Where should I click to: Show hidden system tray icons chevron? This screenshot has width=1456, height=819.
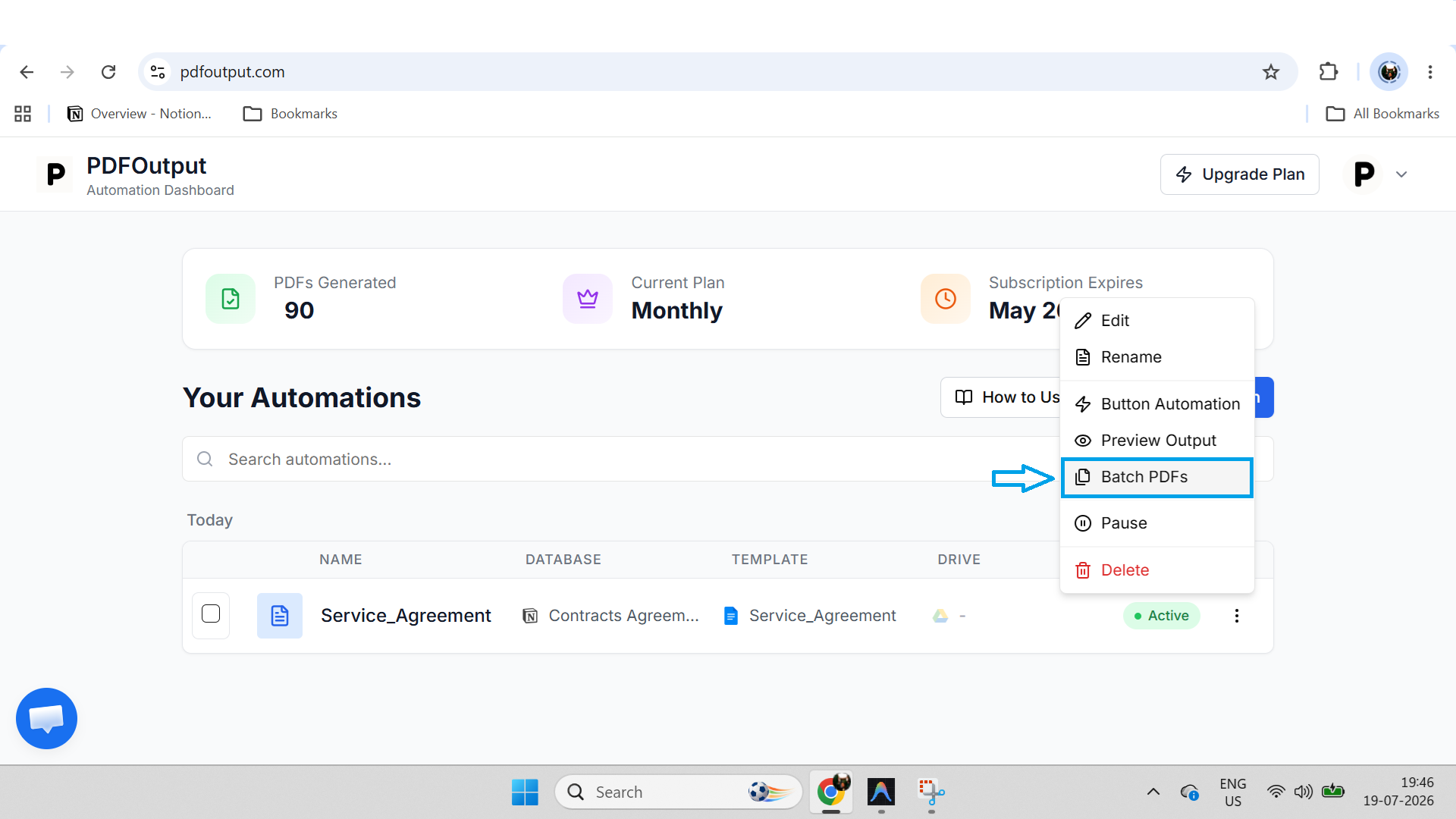coord(1153,792)
